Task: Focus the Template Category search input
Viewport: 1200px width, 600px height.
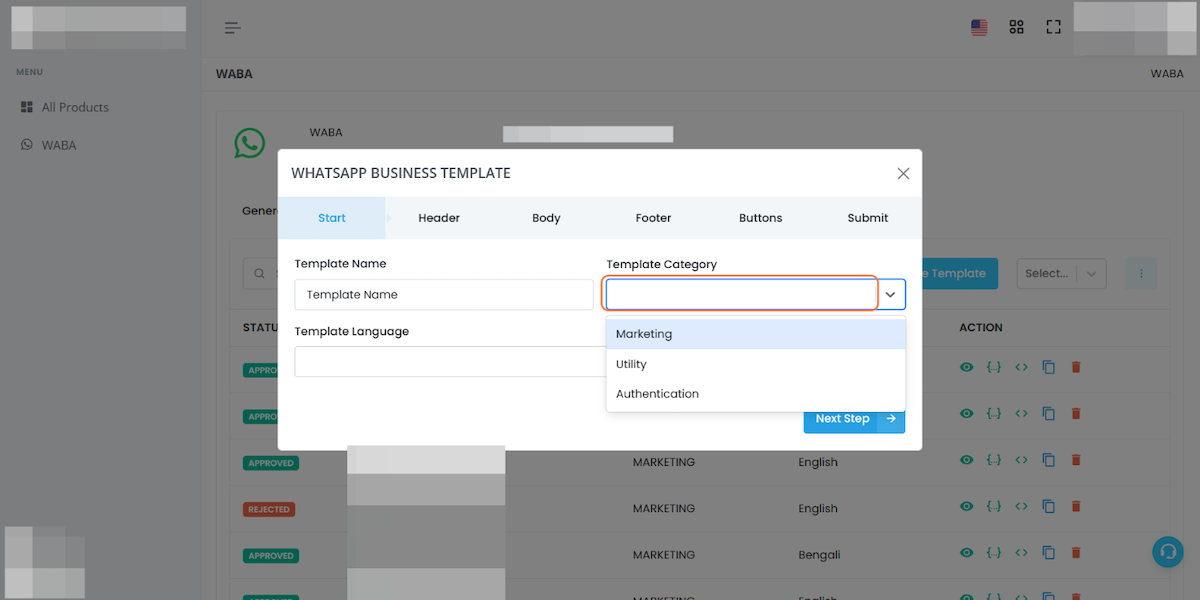Action: click(x=741, y=294)
